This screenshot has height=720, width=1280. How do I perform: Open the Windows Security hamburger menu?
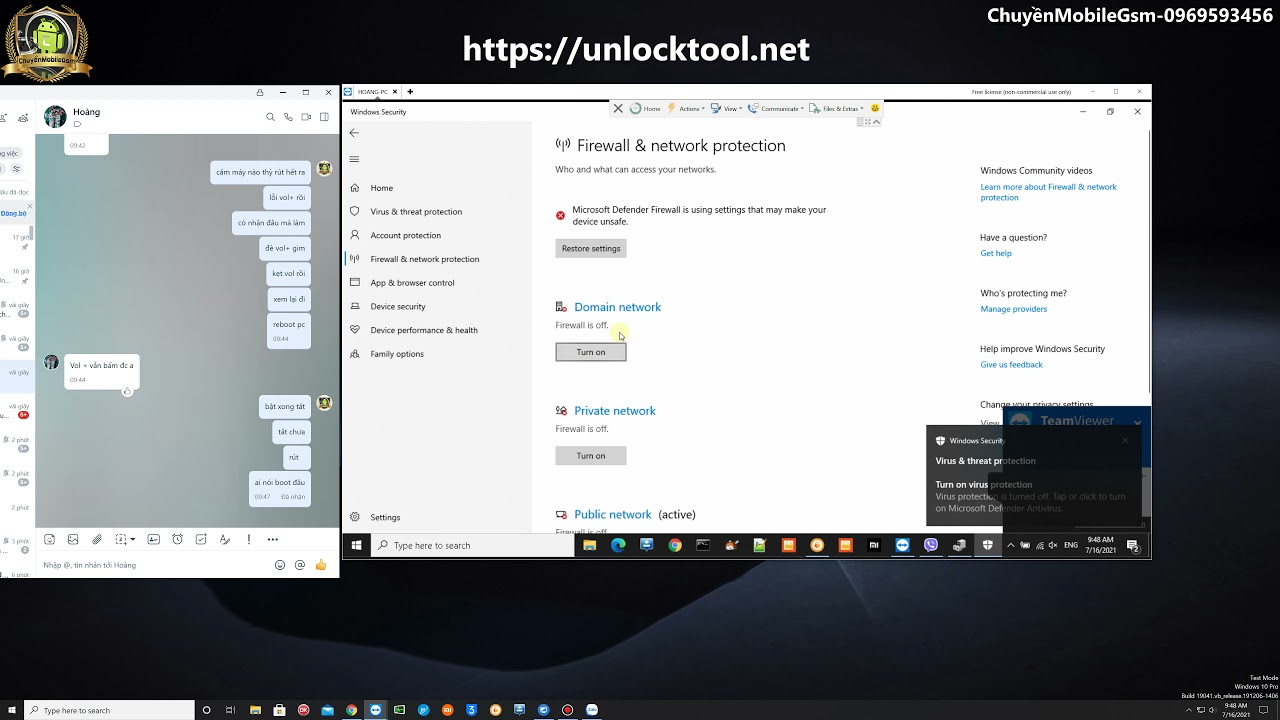tap(354, 159)
